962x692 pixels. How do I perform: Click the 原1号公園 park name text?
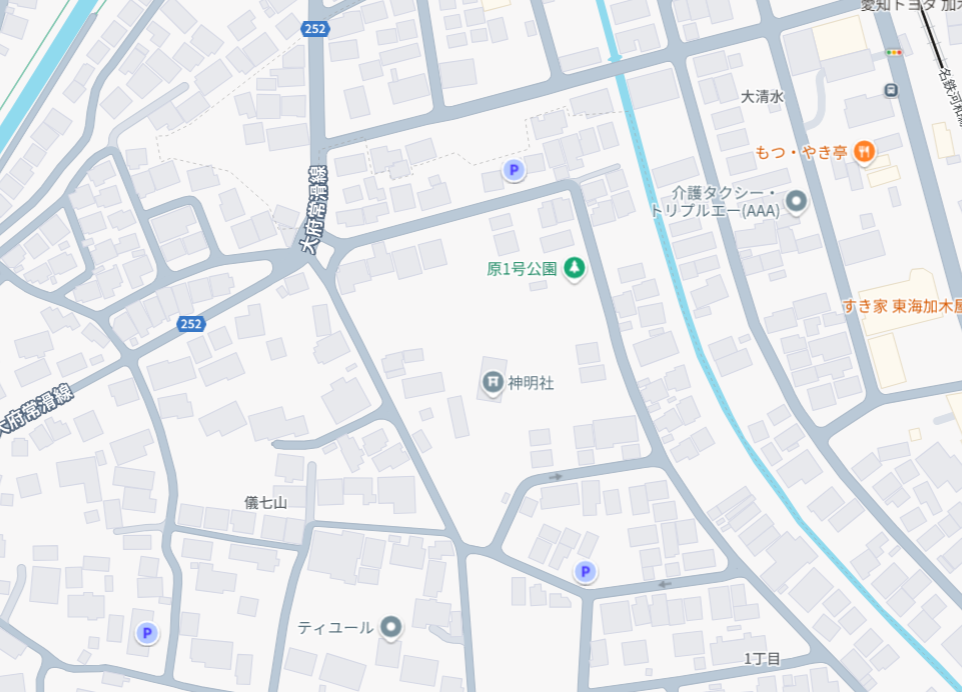pos(521,269)
